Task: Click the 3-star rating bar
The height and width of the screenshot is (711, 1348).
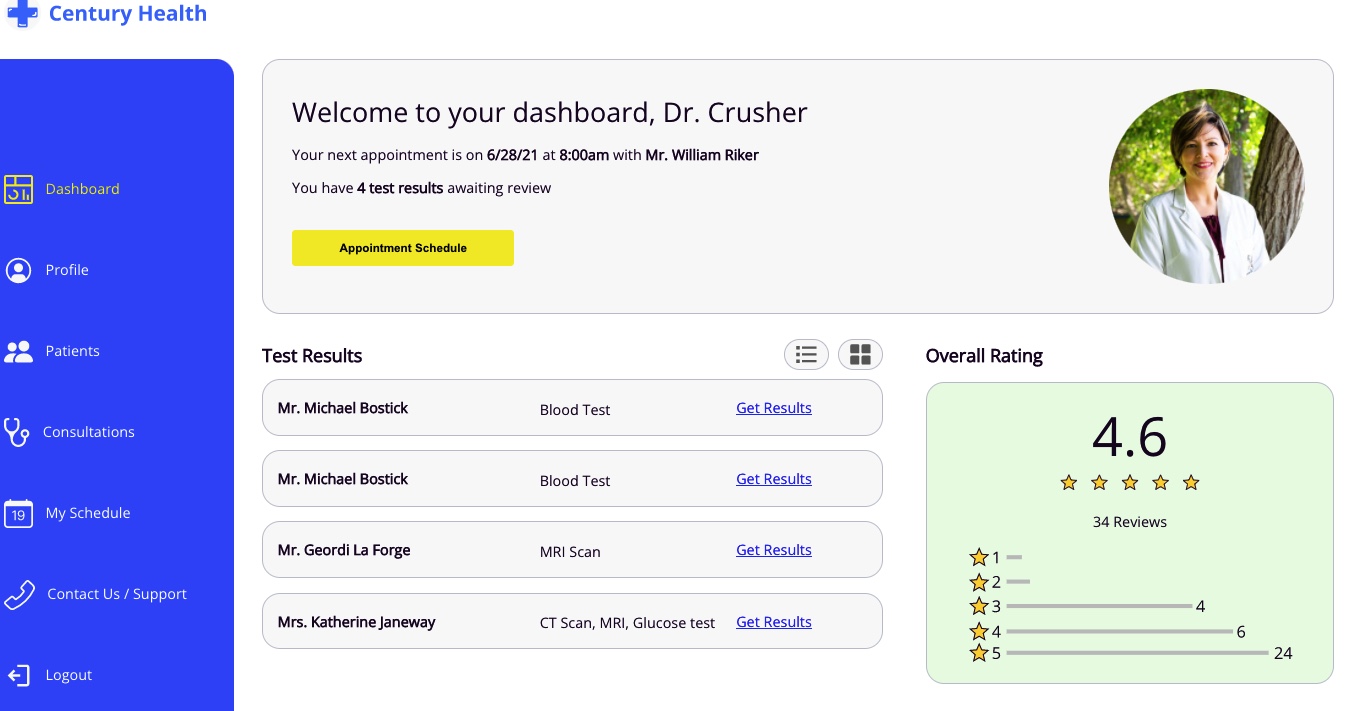Action: (x=1099, y=606)
